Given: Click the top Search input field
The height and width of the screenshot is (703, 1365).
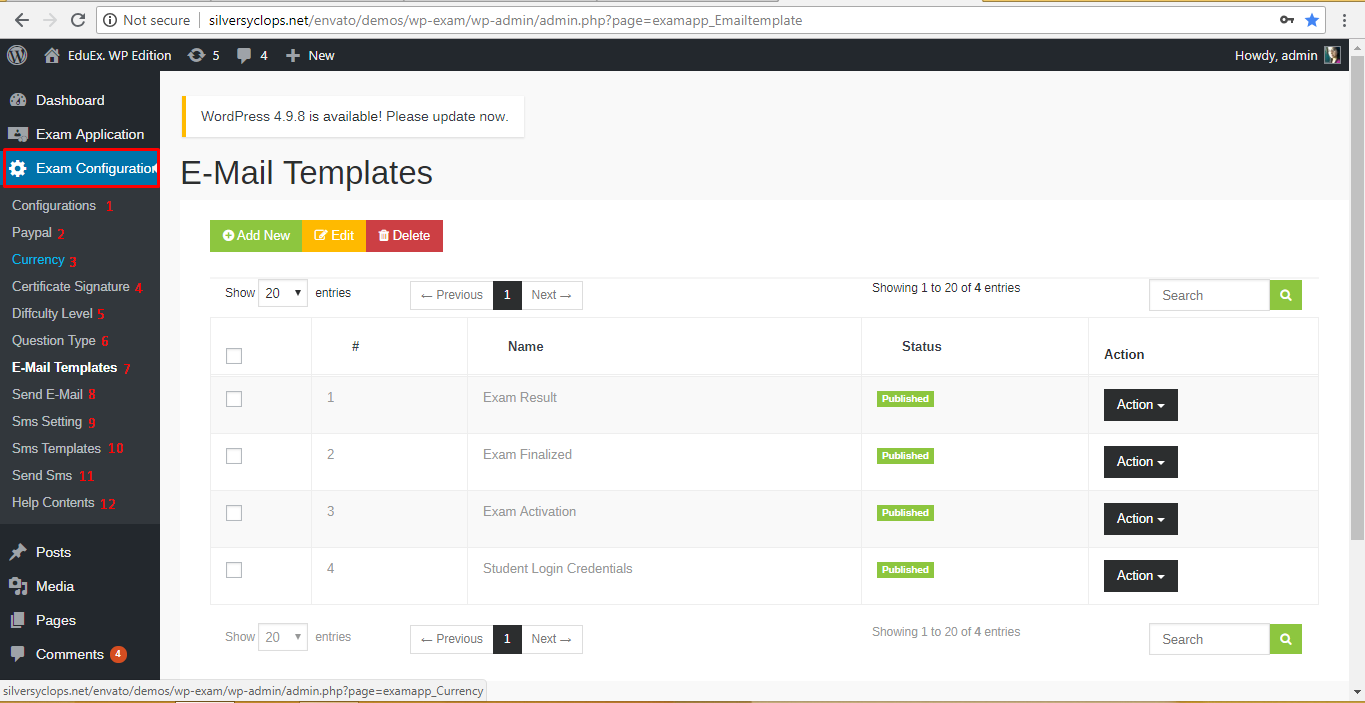Looking at the screenshot, I should click(x=1210, y=295).
